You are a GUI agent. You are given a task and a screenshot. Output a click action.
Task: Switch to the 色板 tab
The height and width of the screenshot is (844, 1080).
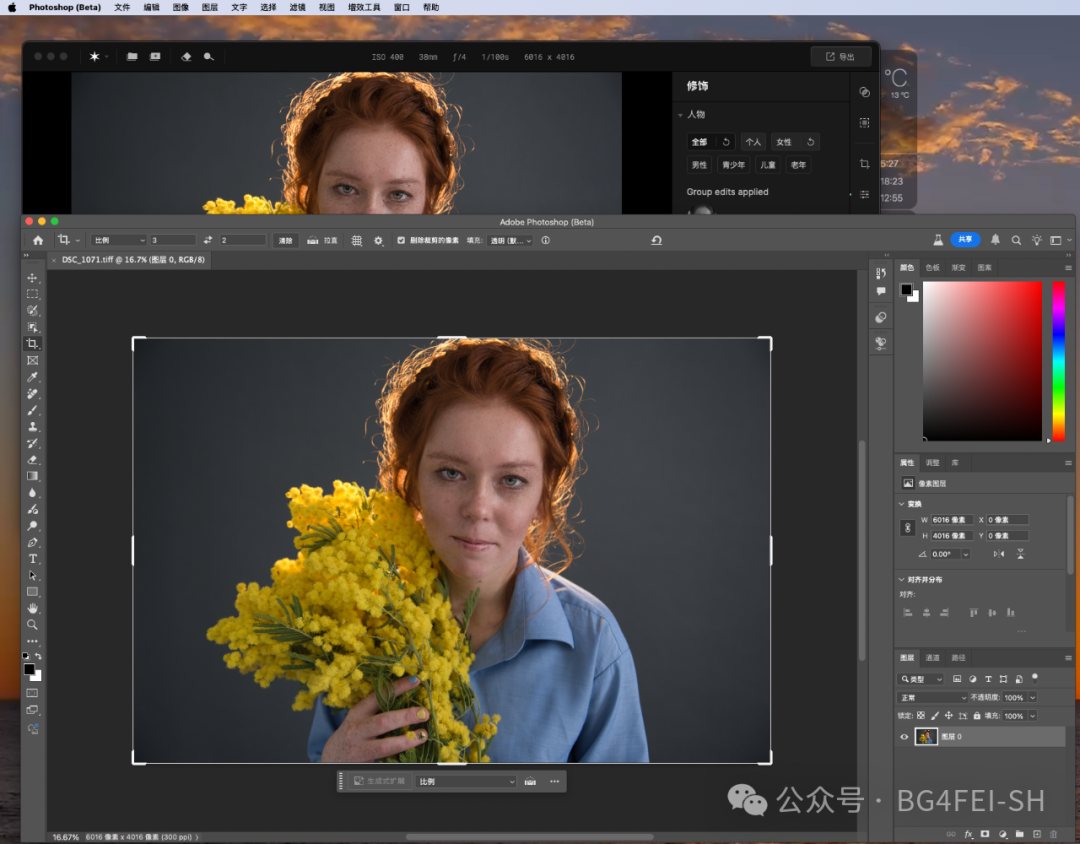[933, 267]
